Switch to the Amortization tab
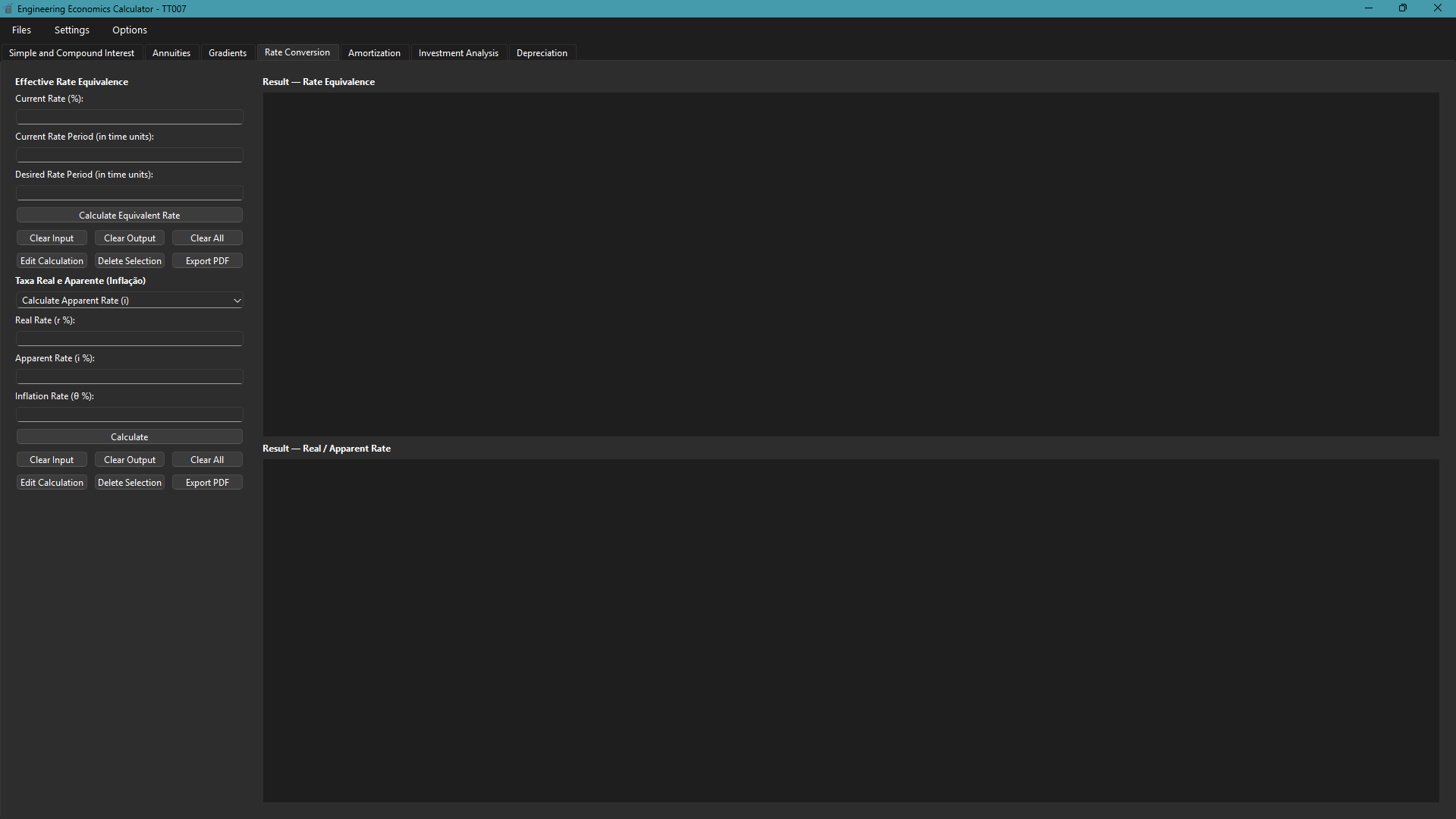Viewport: 1456px width, 819px height. pos(374,53)
